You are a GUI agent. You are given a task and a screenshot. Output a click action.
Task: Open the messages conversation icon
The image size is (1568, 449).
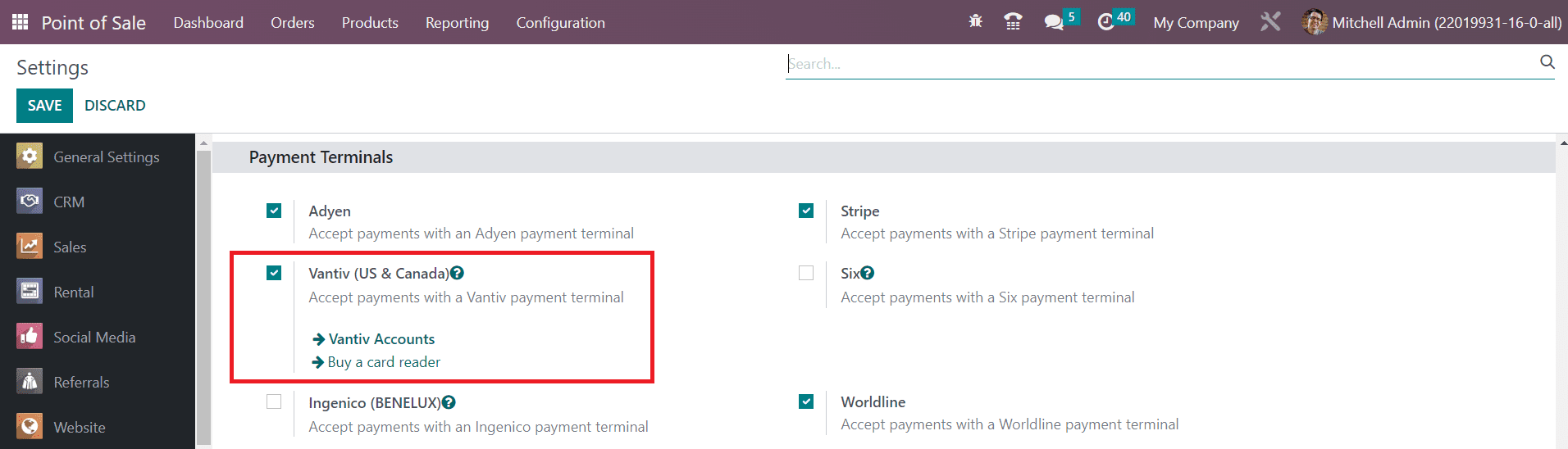pyautogui.click(x=1054, y=22)
